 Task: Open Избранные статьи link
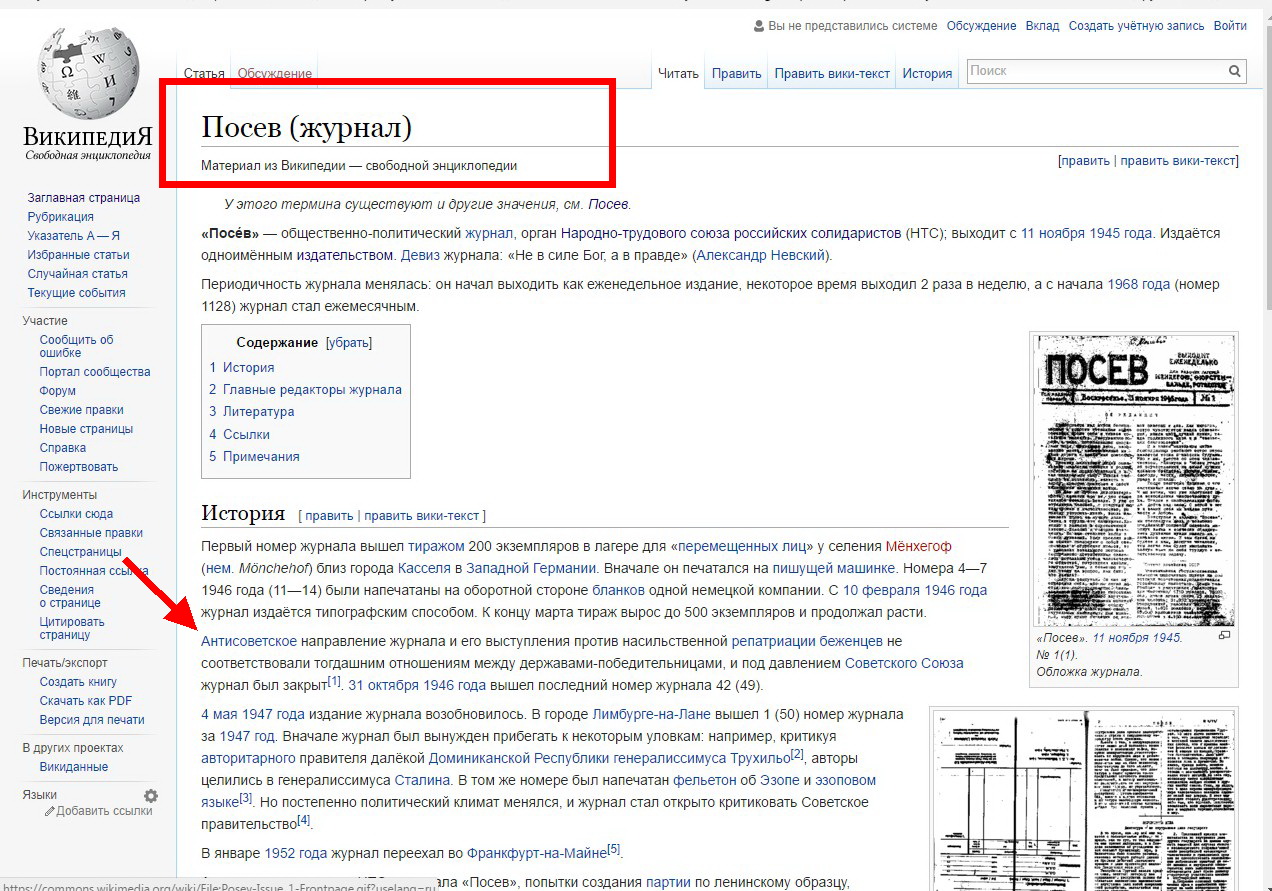coord(79,255)
